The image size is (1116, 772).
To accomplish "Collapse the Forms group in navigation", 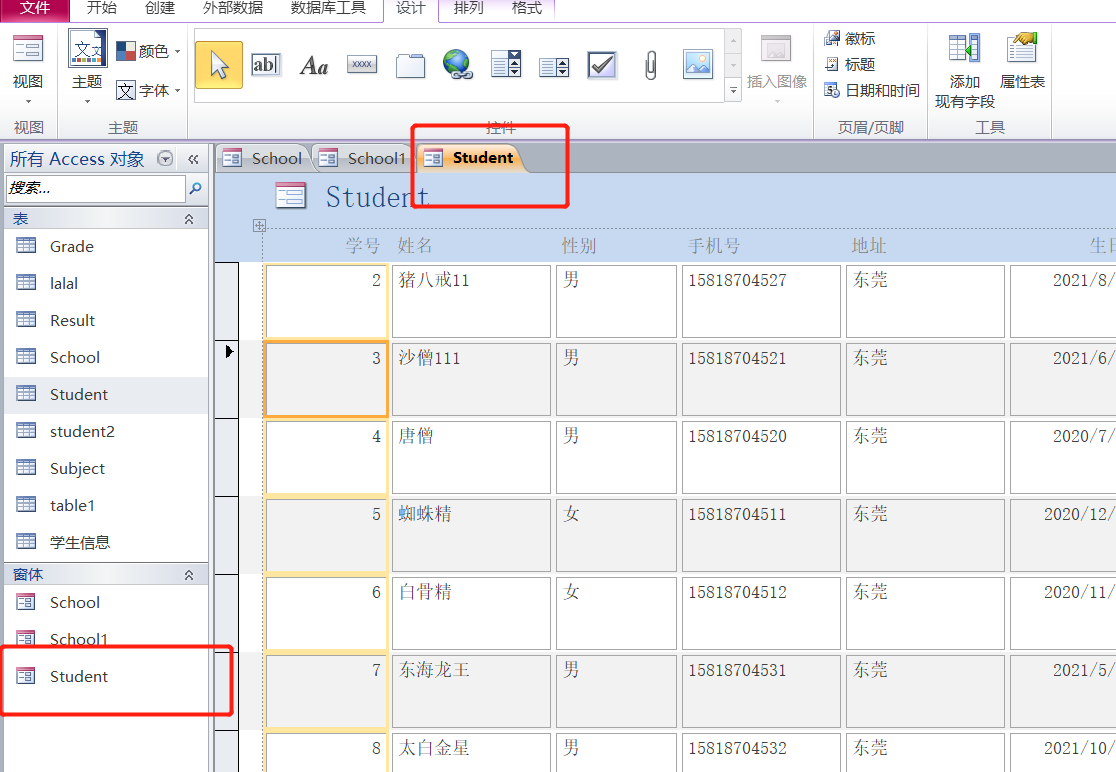I will pyautogui.click(x=189, y=575).
